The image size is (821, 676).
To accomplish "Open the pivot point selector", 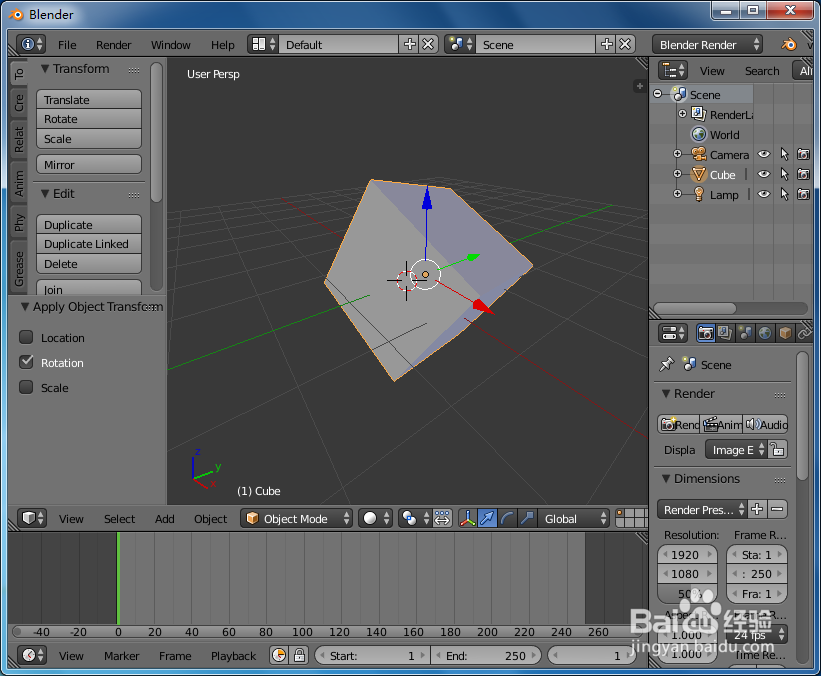I will [x=414, y=518].
